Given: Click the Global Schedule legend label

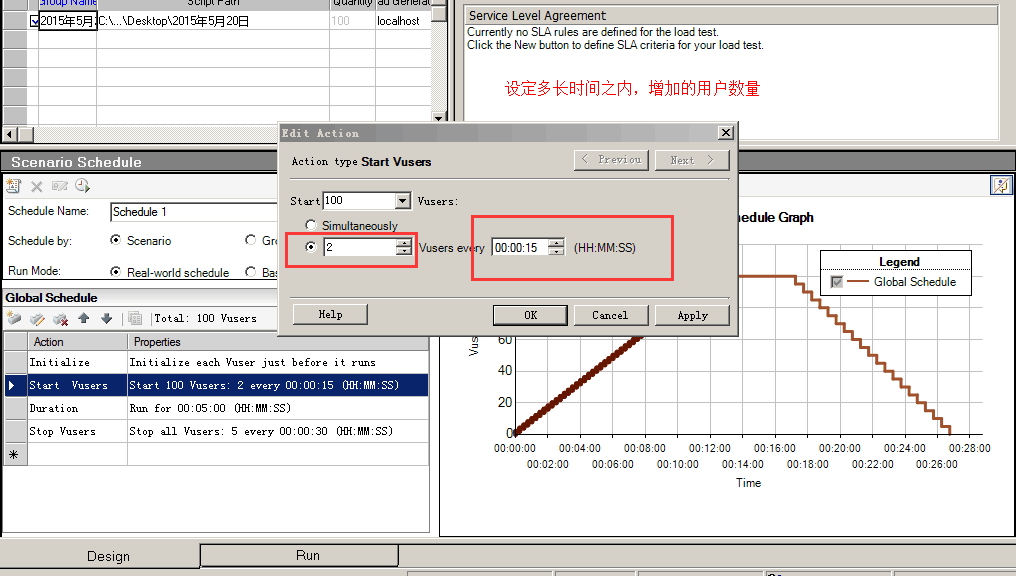Looking at the screenshot, I should 914,282.
